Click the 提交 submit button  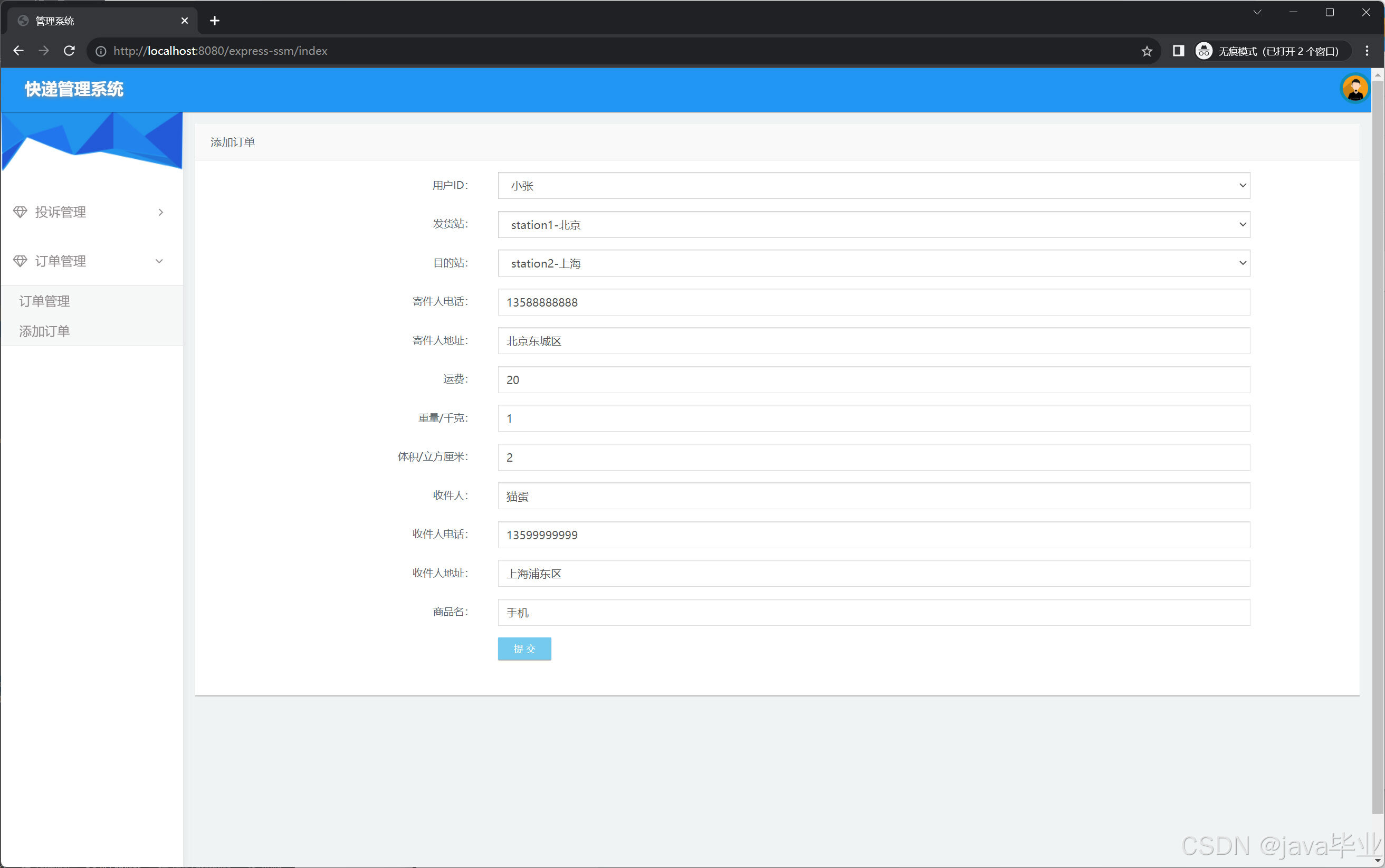(x=524, y=648)
